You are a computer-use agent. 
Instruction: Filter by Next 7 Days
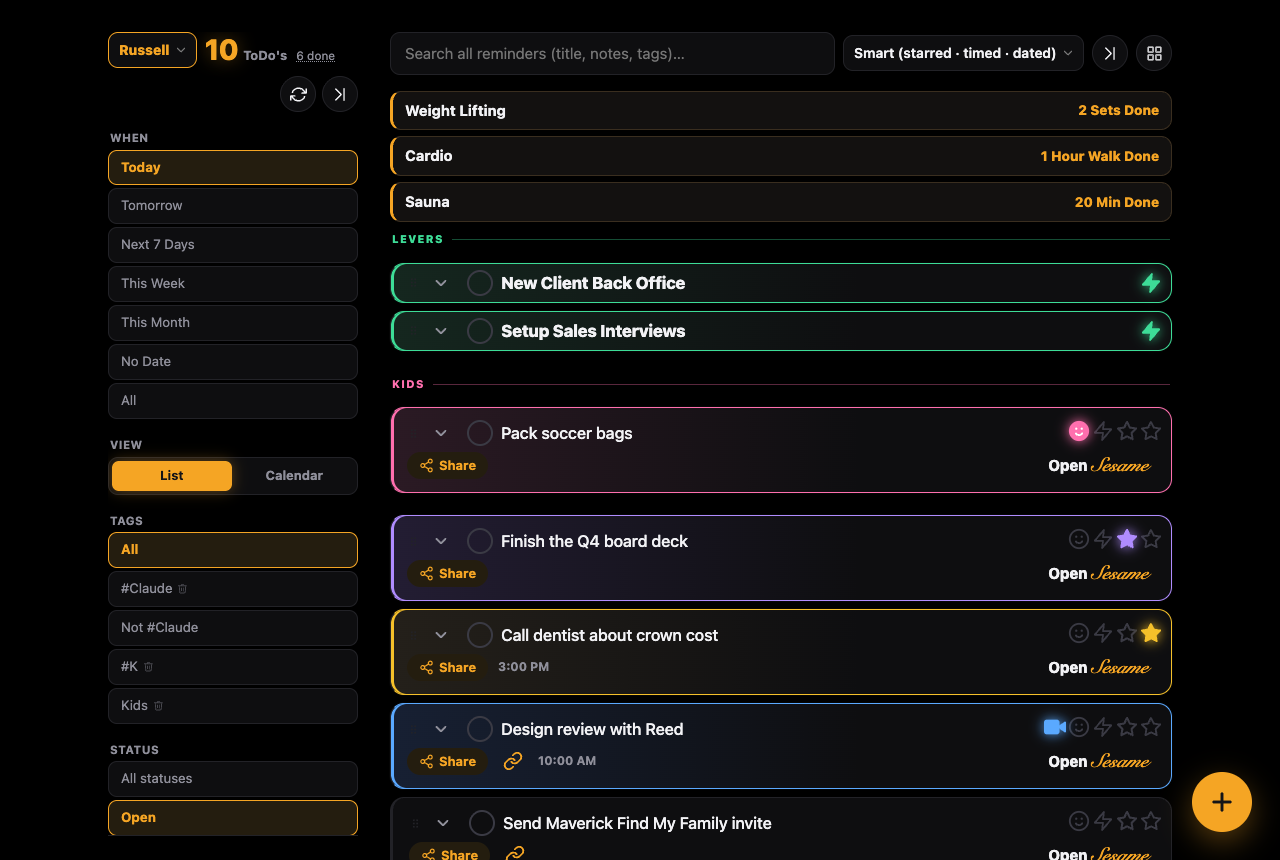coord(233,245)
